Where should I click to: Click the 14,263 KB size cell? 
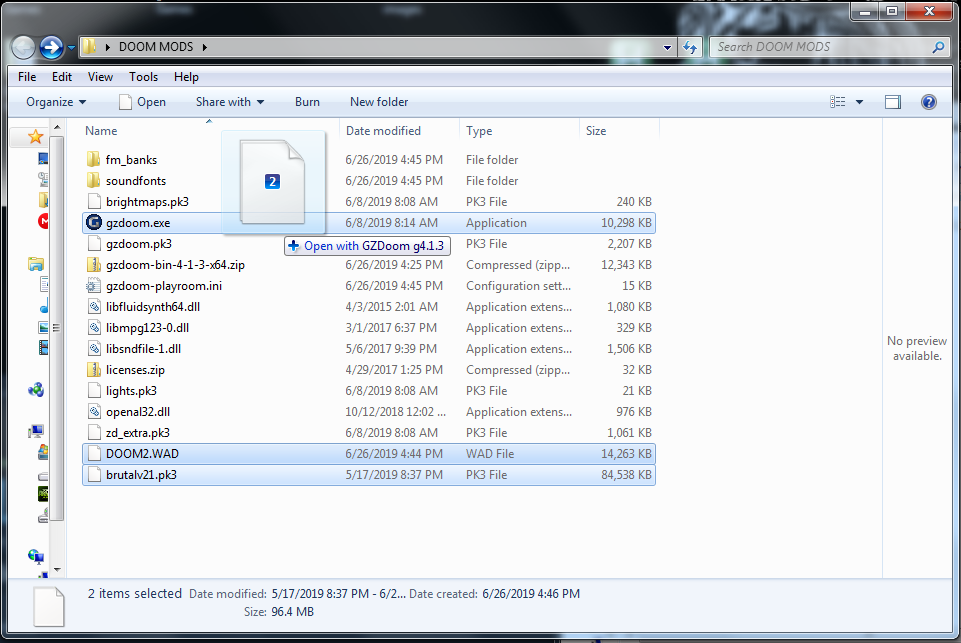[x=626, y=454]
